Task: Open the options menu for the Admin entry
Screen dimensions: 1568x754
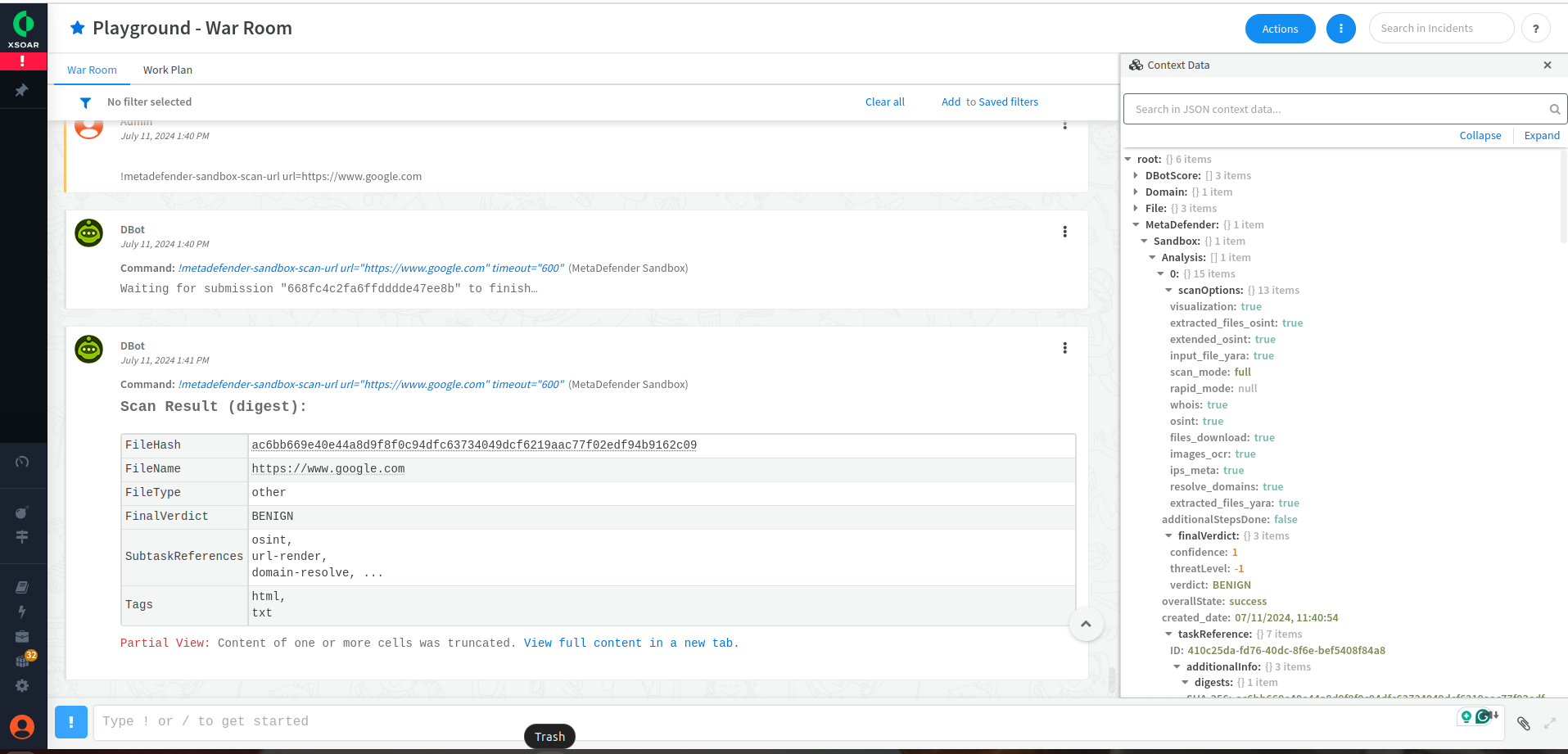Action: (x=1064, y=125)
